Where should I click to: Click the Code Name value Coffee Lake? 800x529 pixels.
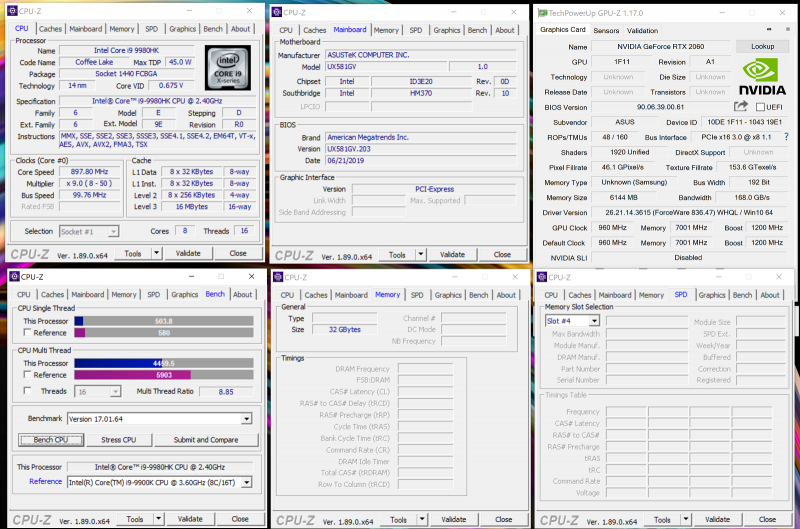pyautogui.click(x=94, y=62)
